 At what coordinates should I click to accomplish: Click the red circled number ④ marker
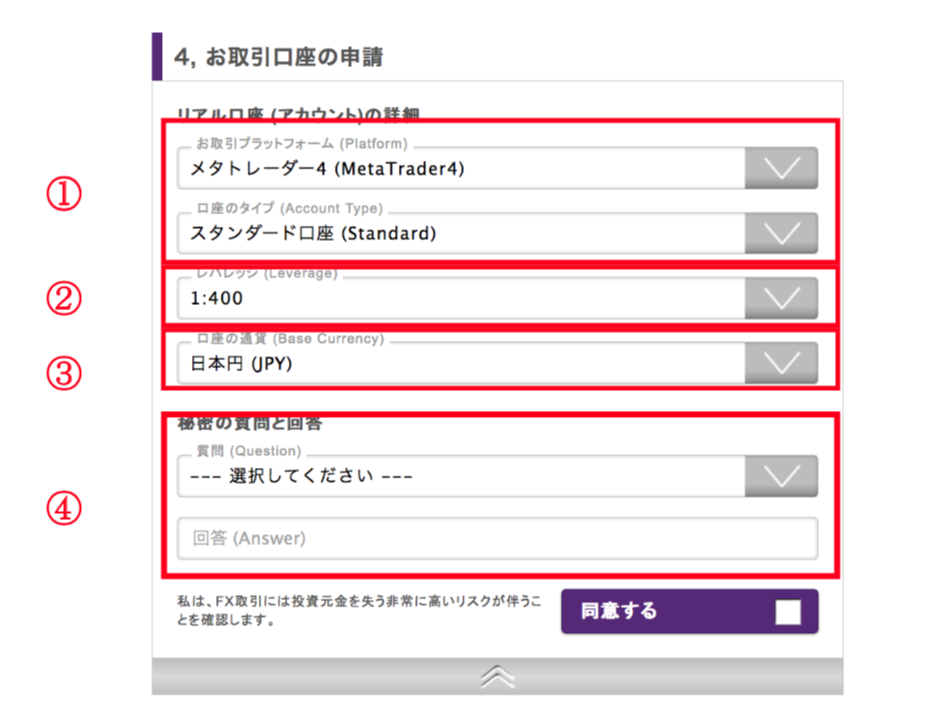click(66, 509)
